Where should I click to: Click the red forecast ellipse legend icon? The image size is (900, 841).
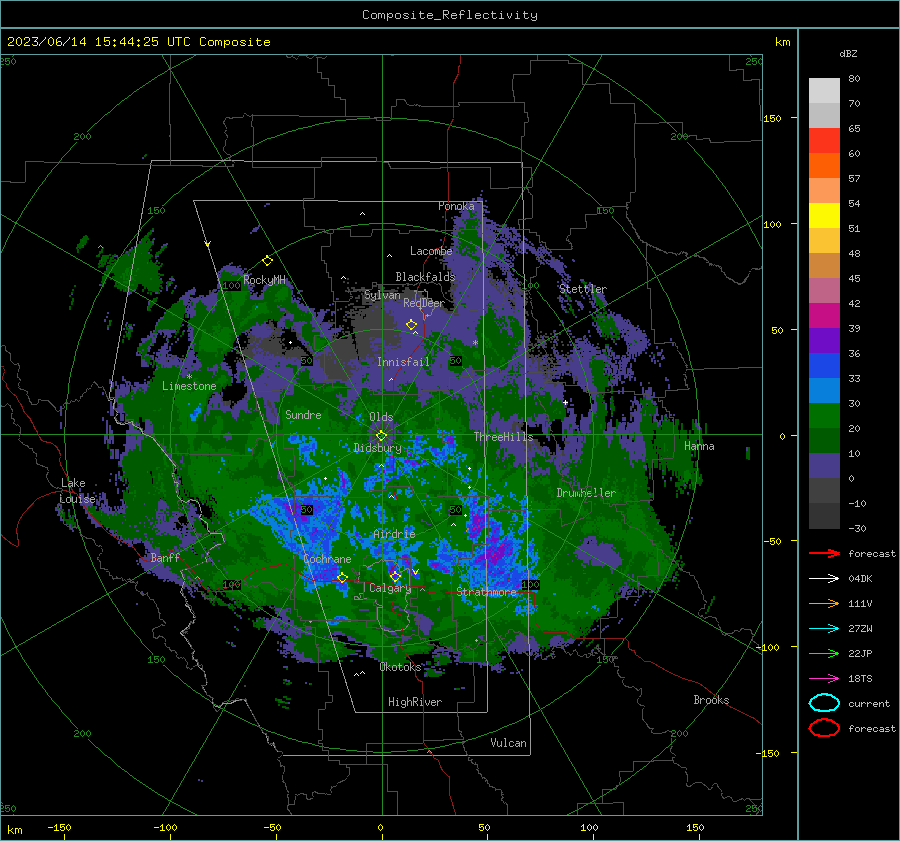(824, 728)
